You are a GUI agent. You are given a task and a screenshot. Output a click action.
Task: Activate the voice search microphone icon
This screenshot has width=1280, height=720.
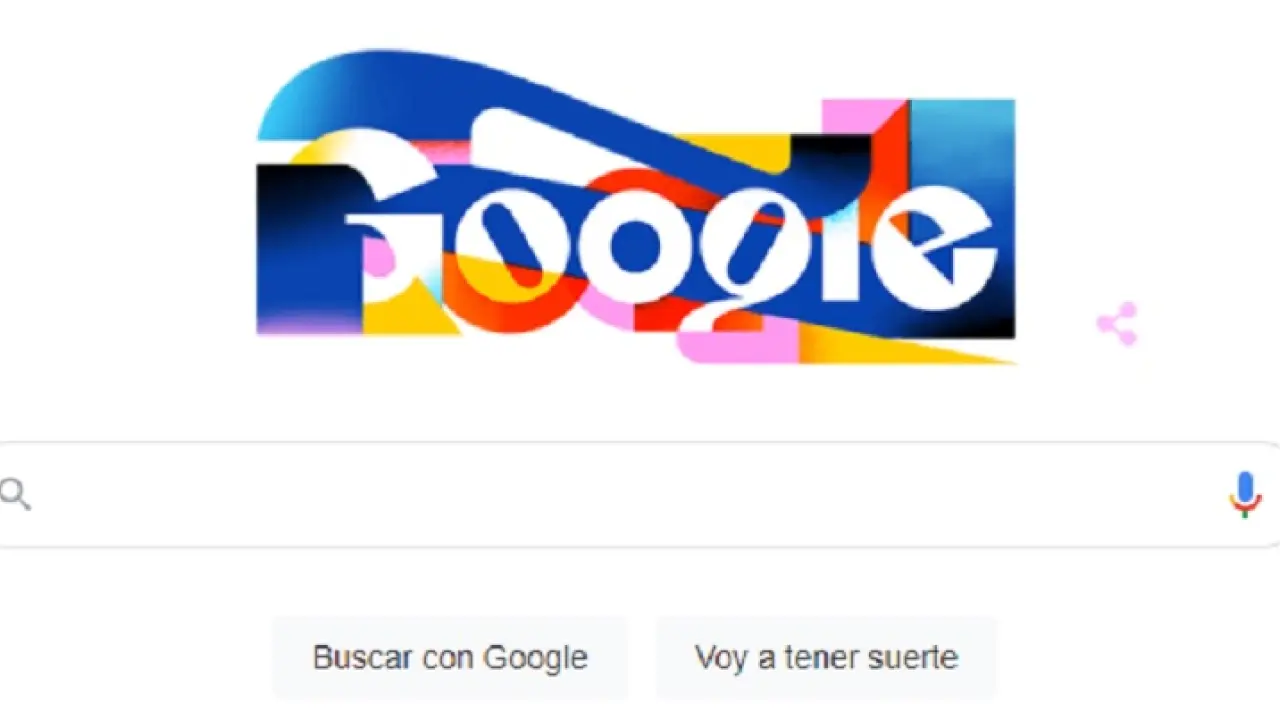[1245, 494]
